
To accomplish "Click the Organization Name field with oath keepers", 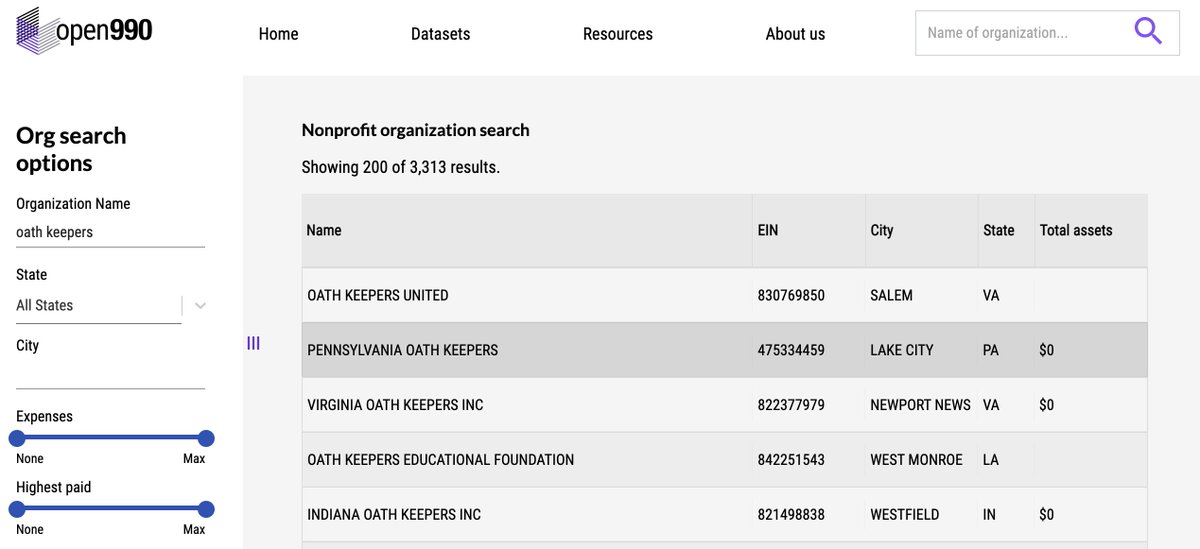I will (x=110, y=232).
